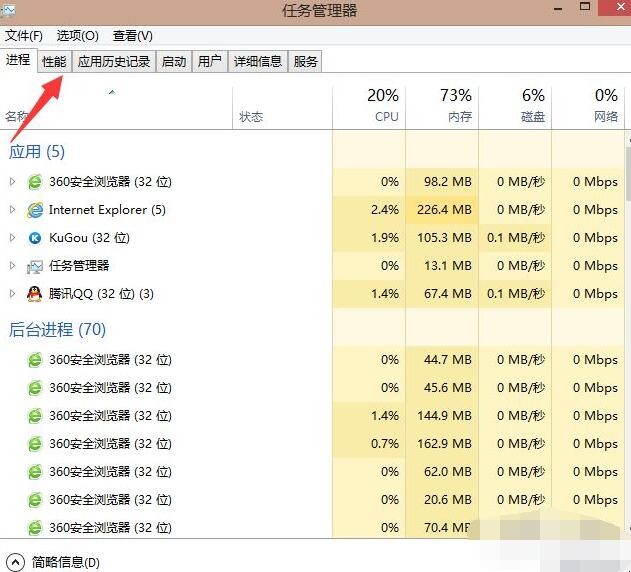The image size is (631, 572).
Task: Switch to the 应用历史记录 tab
Action: click(114, 62)
